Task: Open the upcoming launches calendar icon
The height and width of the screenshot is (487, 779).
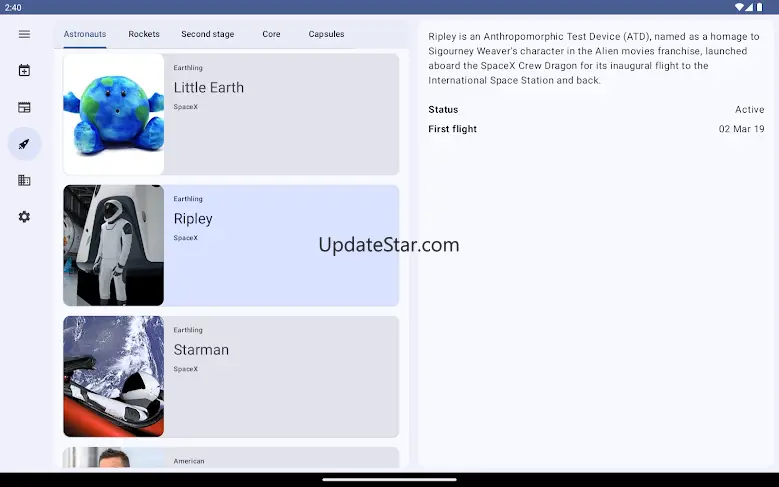Action: 24,71
